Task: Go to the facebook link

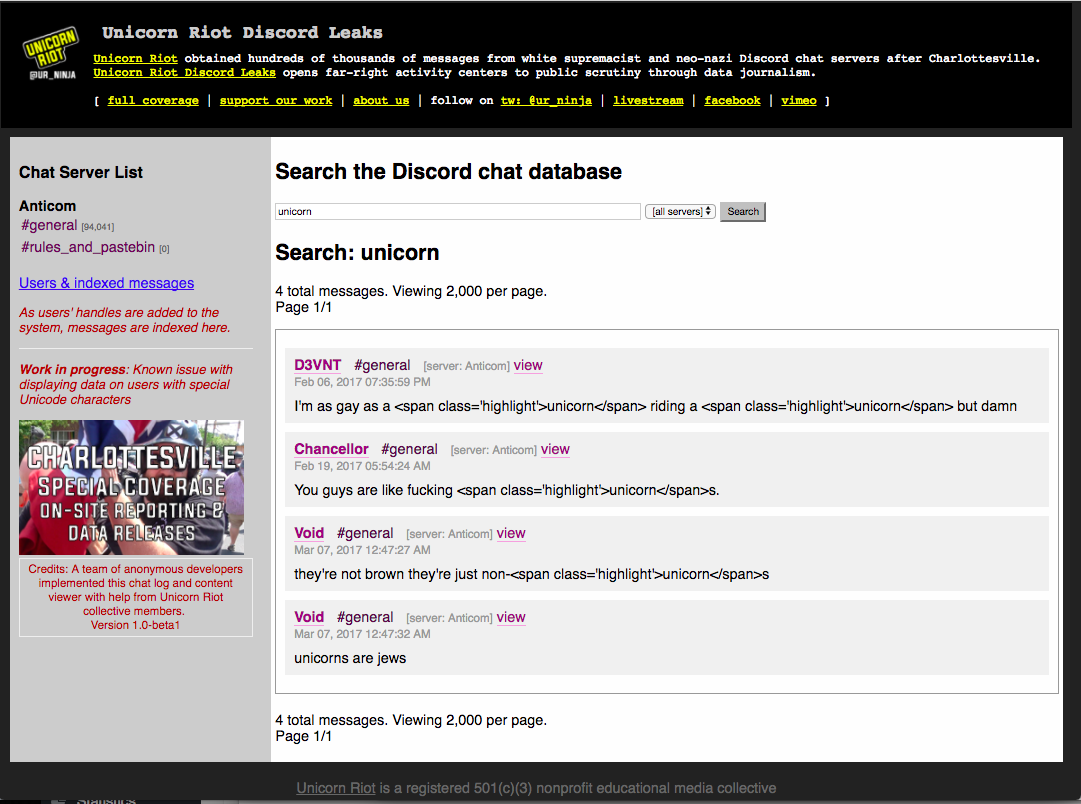Action: pos(732,100)
